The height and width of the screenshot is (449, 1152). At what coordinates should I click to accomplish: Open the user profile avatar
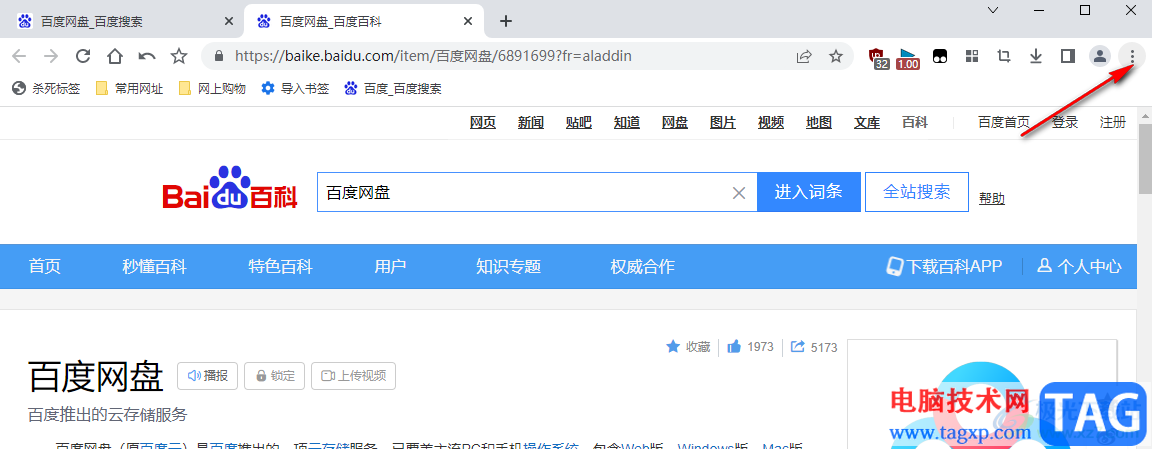(1100, 56)
